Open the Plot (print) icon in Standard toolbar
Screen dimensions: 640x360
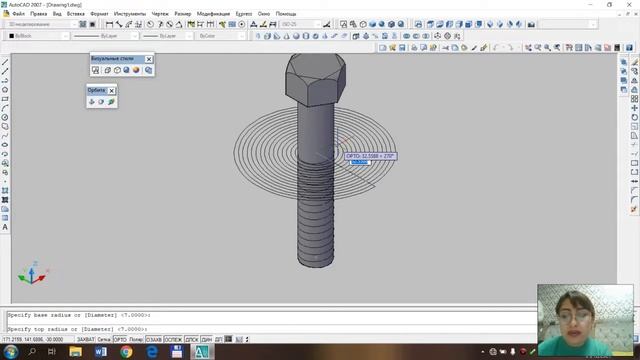[x=414, y=48]
